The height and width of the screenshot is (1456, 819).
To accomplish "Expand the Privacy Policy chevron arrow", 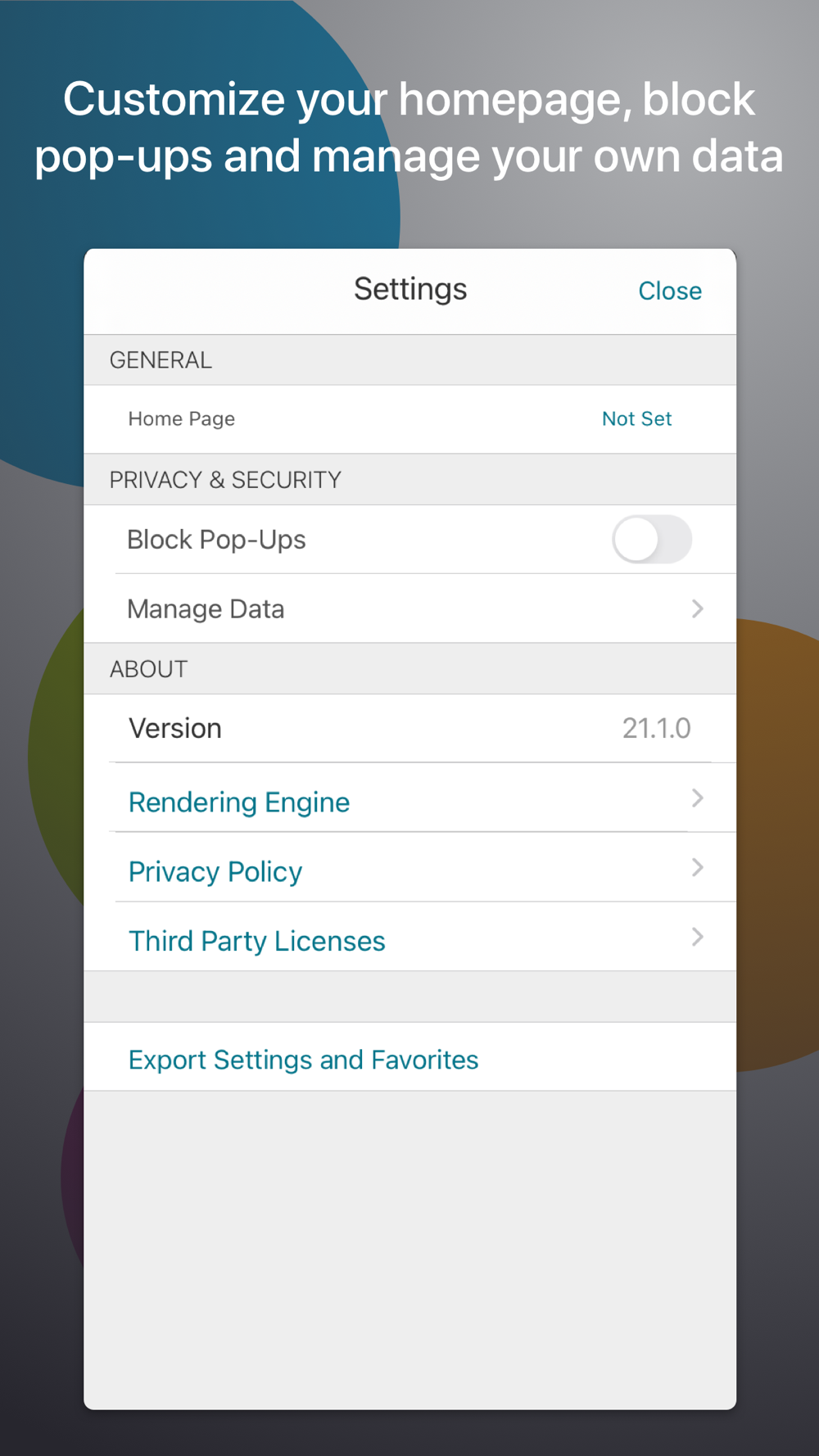I will point(697,868).
